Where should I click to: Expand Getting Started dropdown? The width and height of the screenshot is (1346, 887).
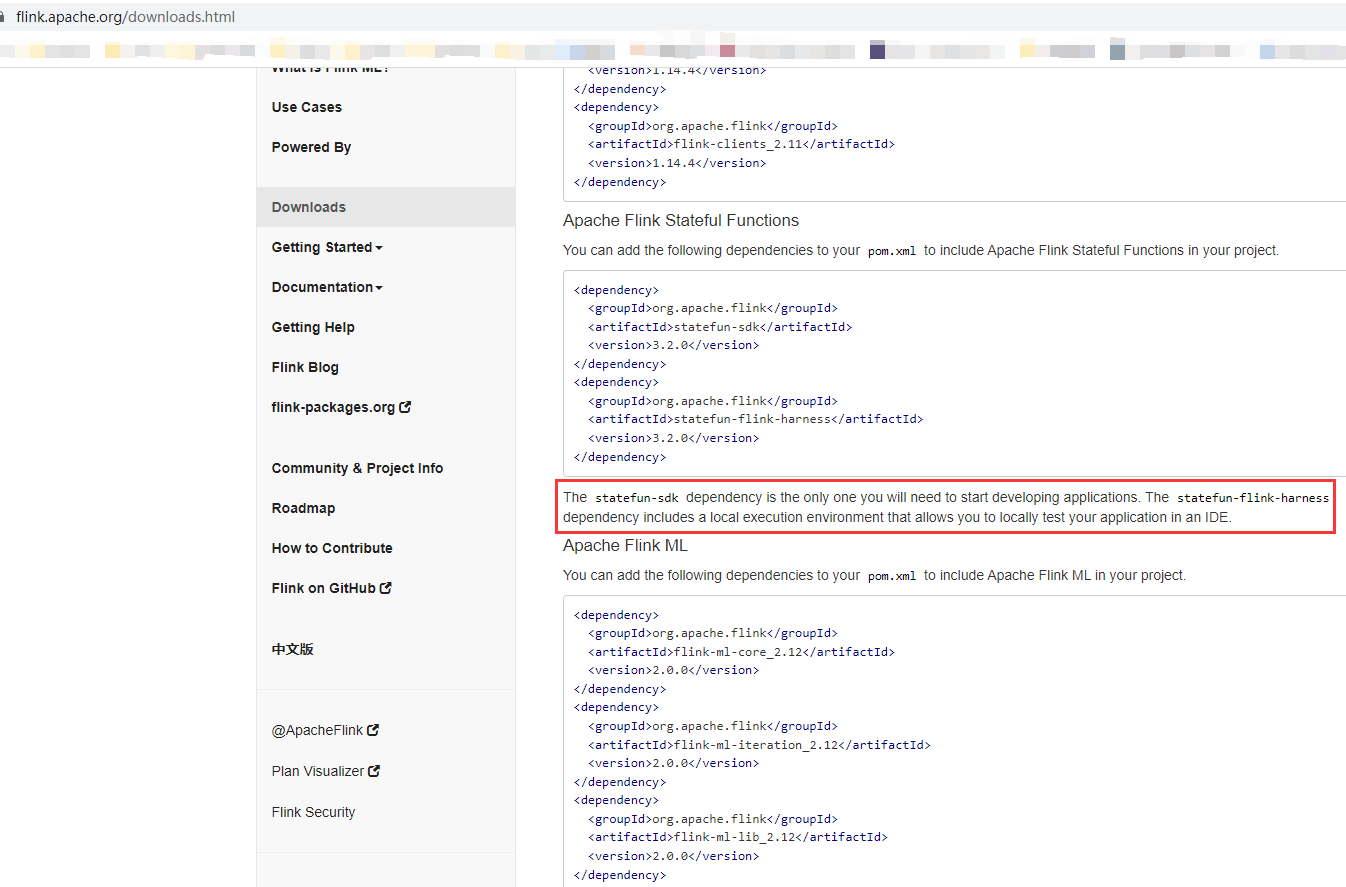(x=326, y=247)
